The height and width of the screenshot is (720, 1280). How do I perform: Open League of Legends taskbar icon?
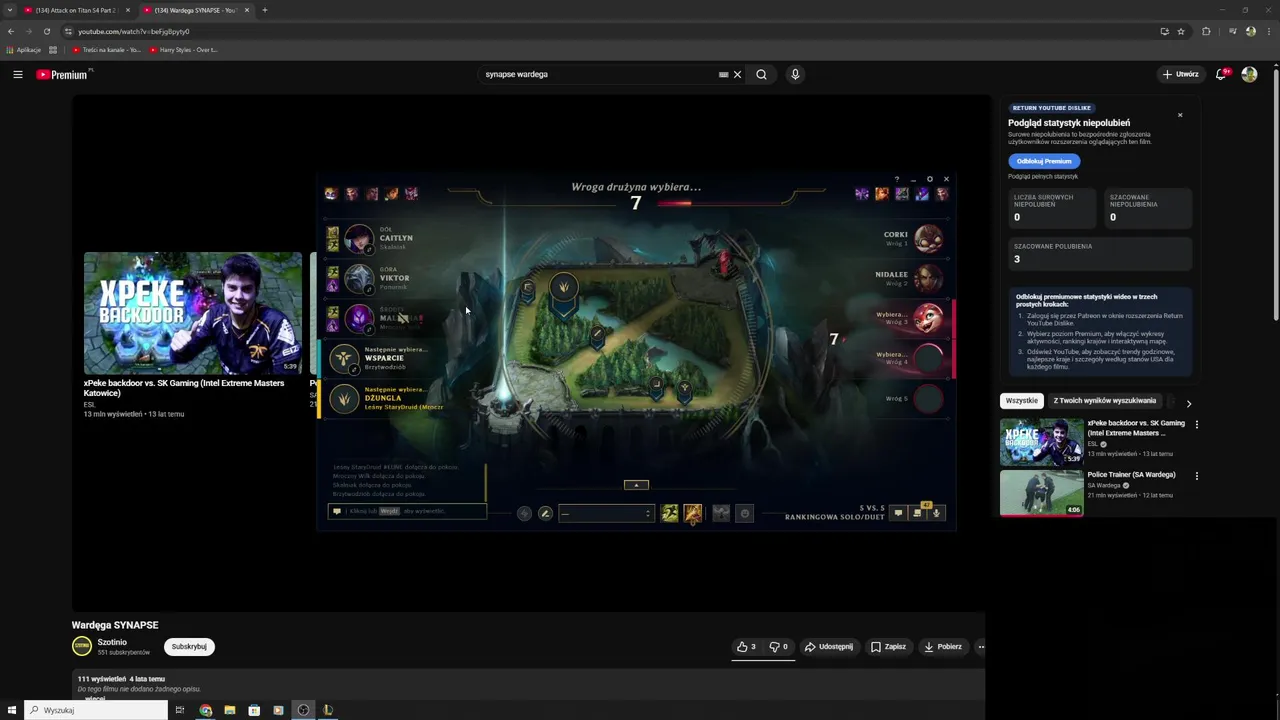[327, 710]
